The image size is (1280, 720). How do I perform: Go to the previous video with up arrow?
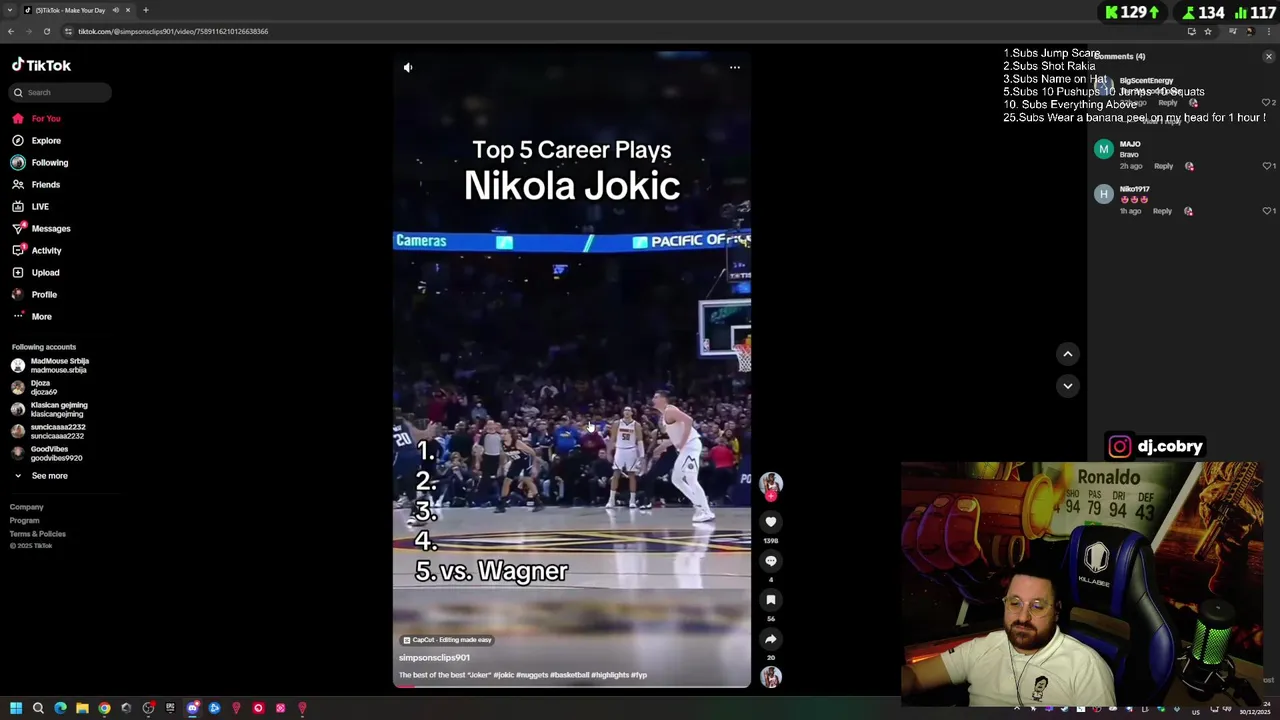point(1068,354)
